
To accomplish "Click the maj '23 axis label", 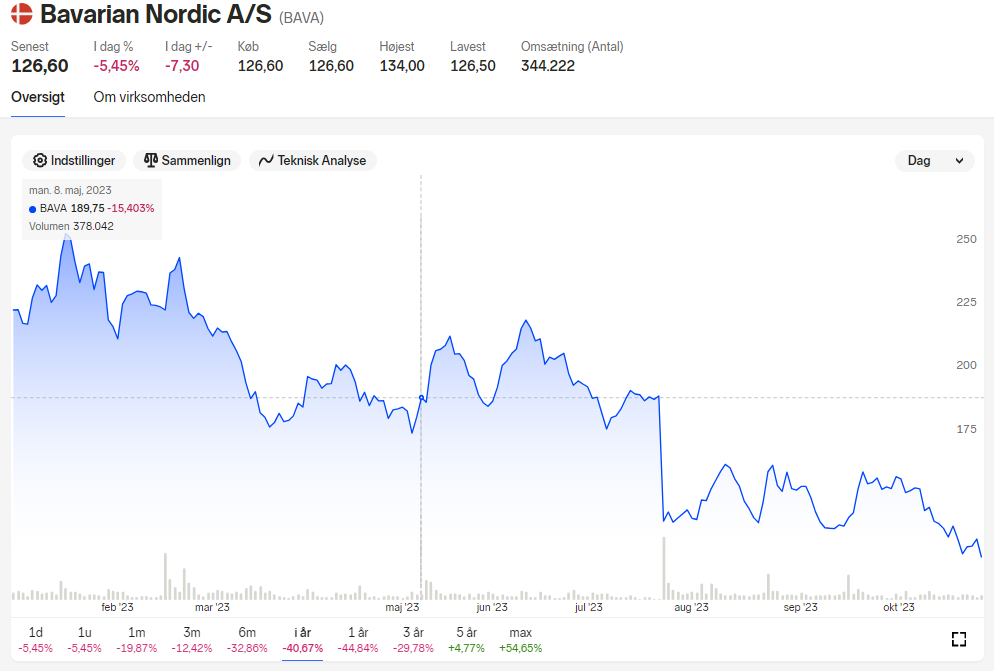I will point(403,608).
